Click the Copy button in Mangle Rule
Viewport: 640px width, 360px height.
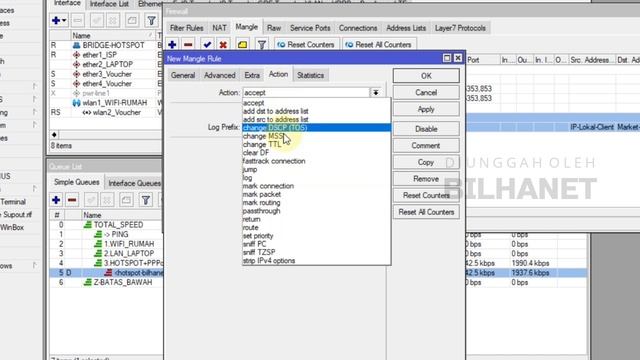click(426, 162)
